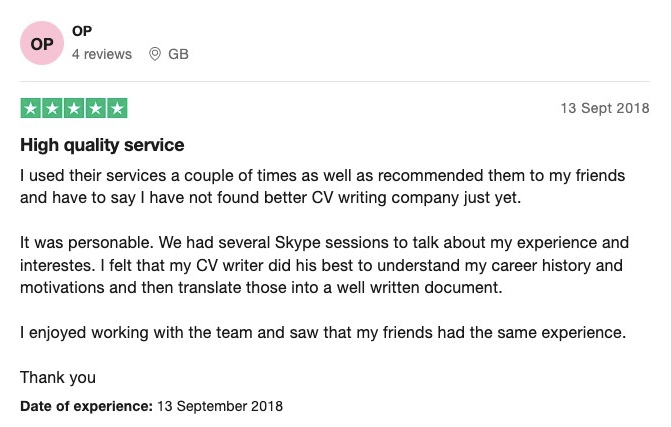Click the divider line below reviewer info
Viewport: 671px width, 427px height.
(335, 81)
